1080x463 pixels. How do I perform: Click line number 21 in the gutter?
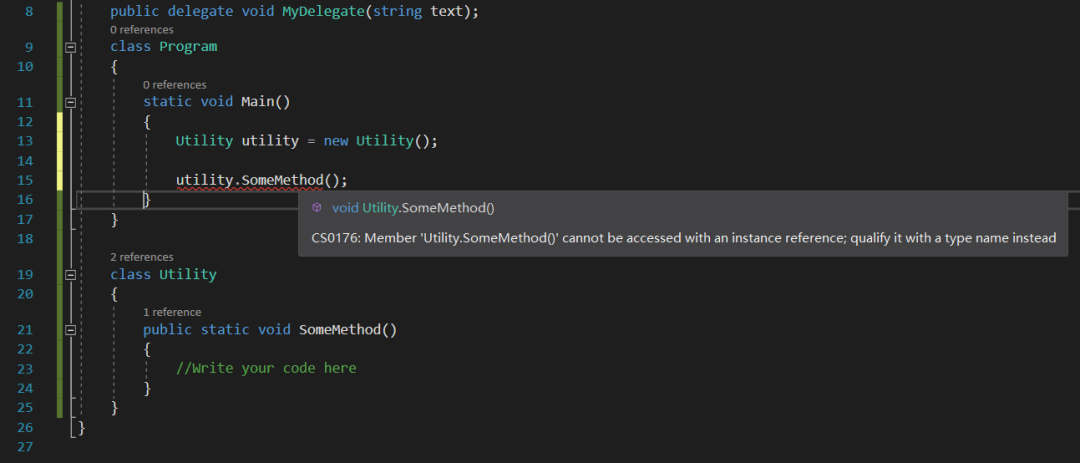(25, 329)
